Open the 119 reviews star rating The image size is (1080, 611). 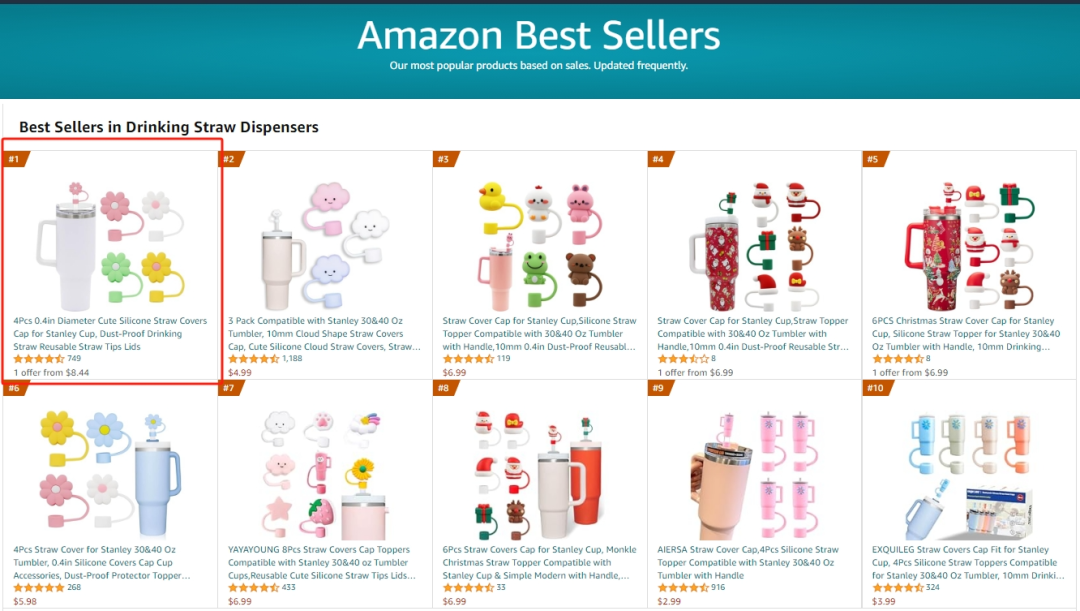coord(468,359)
